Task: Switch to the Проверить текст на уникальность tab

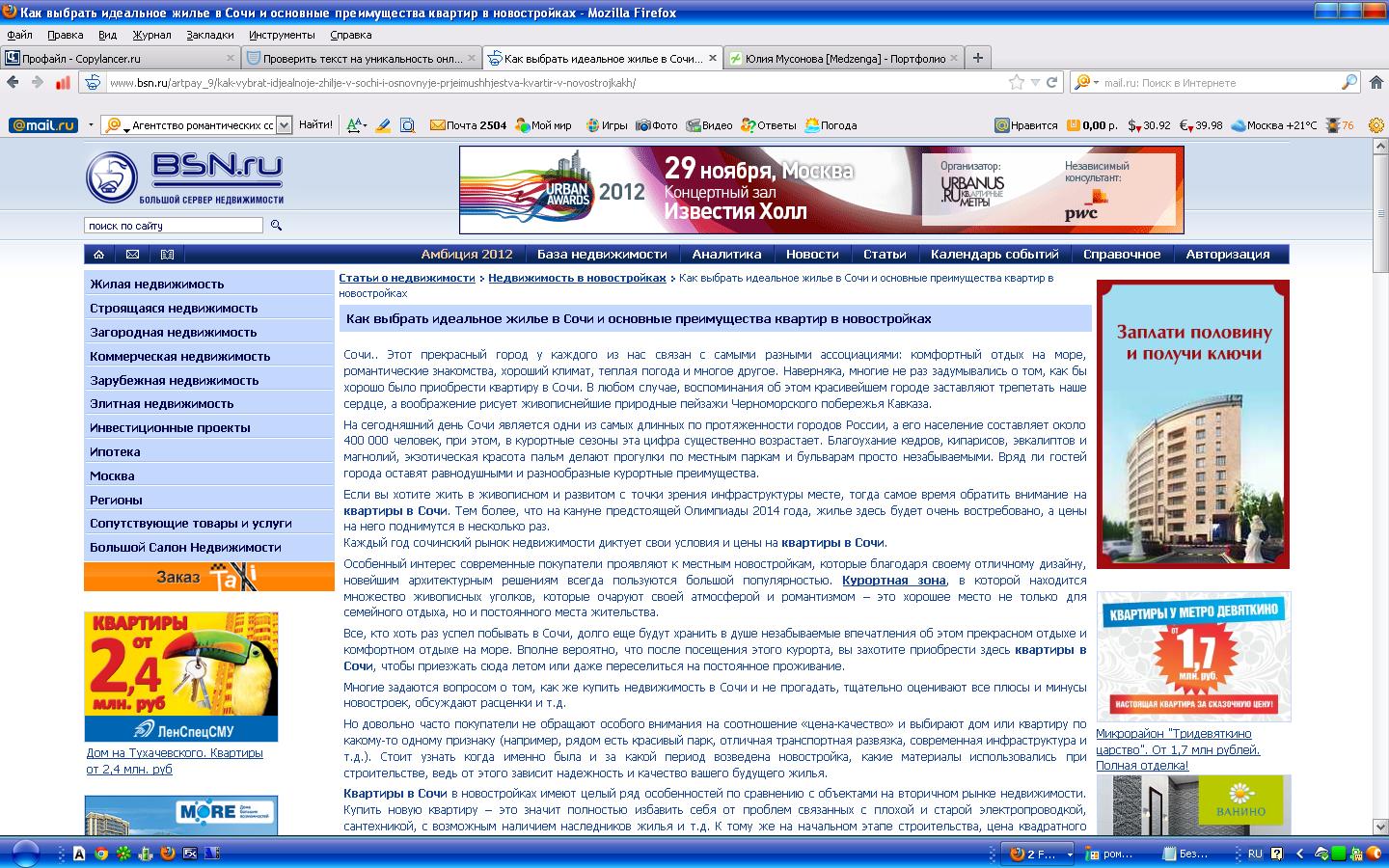Action: (362, 58)
